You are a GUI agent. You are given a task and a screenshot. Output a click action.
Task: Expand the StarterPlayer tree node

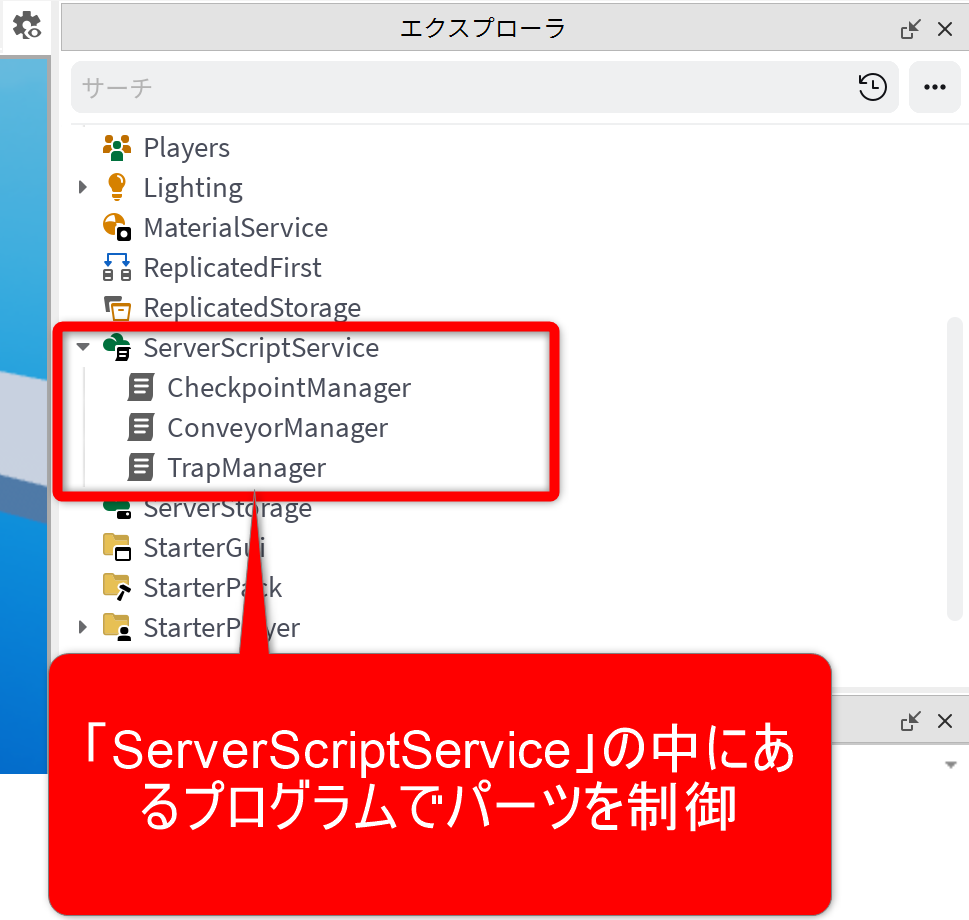(x=83, y=627)
